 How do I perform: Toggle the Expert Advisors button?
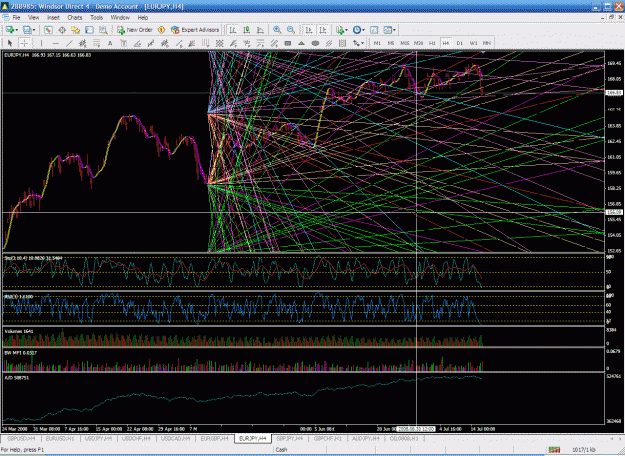pos(195,30)
